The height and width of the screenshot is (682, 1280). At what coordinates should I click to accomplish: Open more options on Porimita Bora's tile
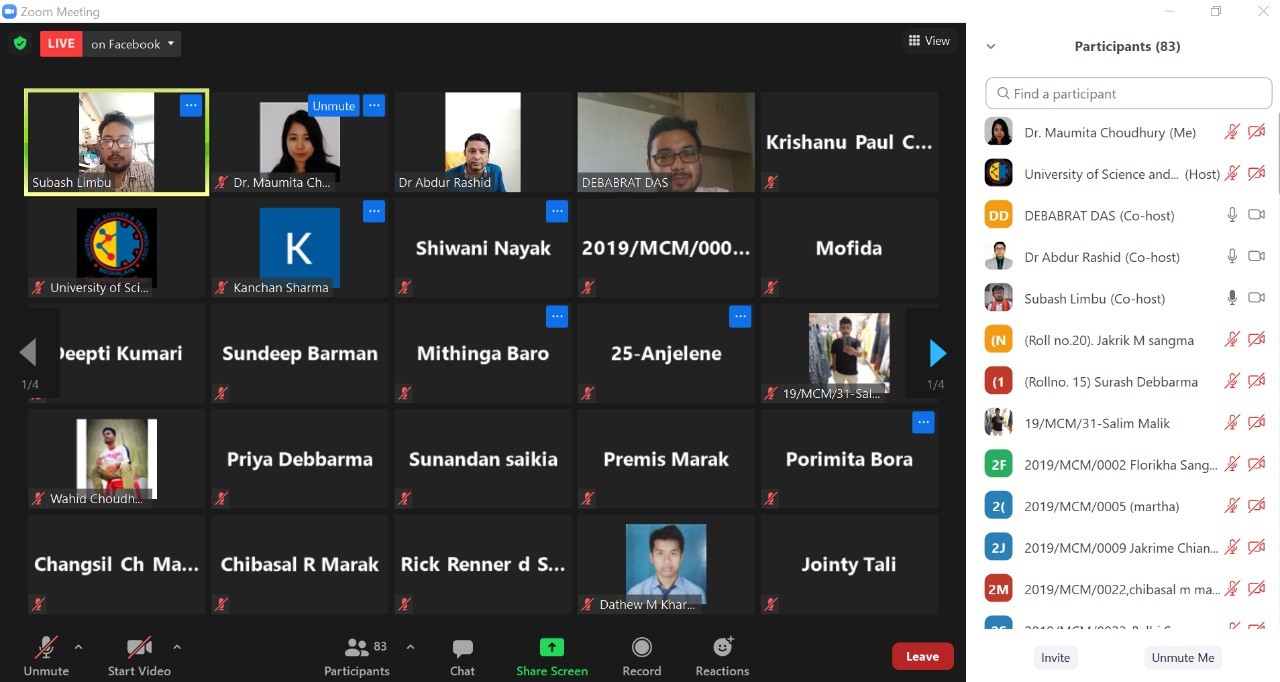[x=923, y=422]
